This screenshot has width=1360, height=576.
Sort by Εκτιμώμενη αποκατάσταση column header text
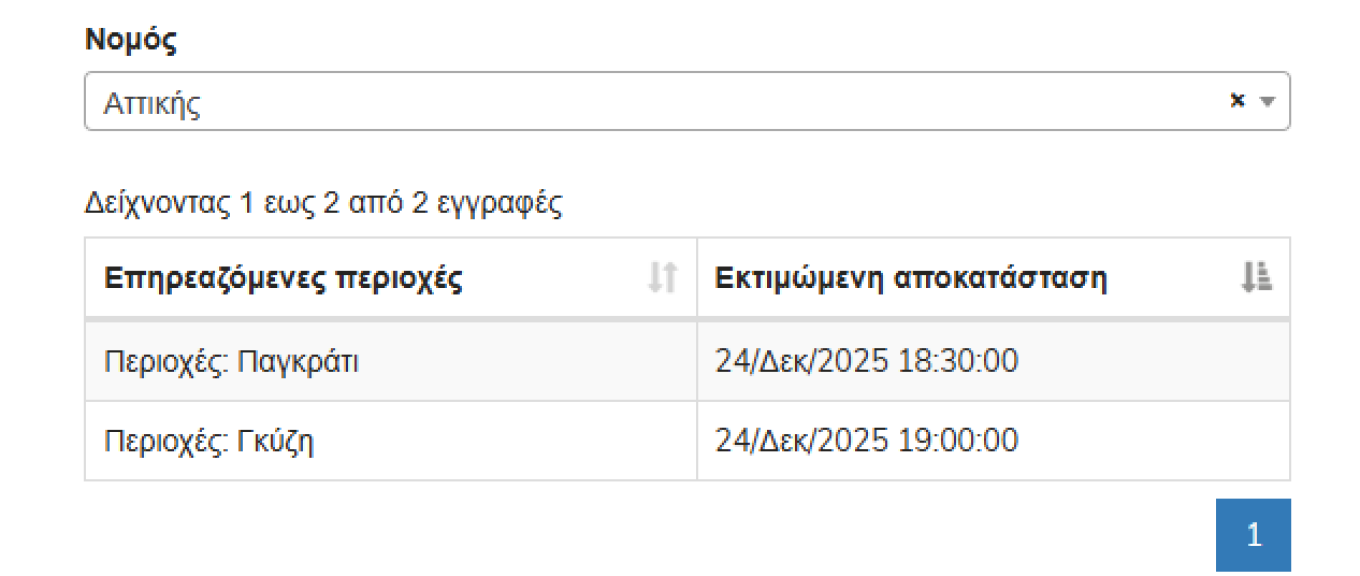point(910,278)
